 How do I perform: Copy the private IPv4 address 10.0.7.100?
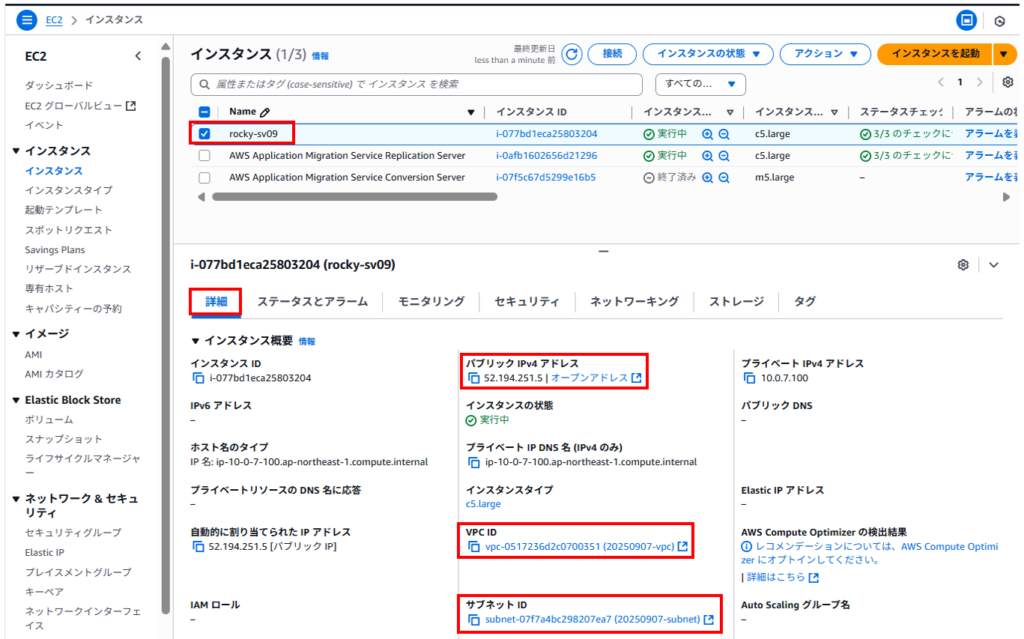pos(750,378)
